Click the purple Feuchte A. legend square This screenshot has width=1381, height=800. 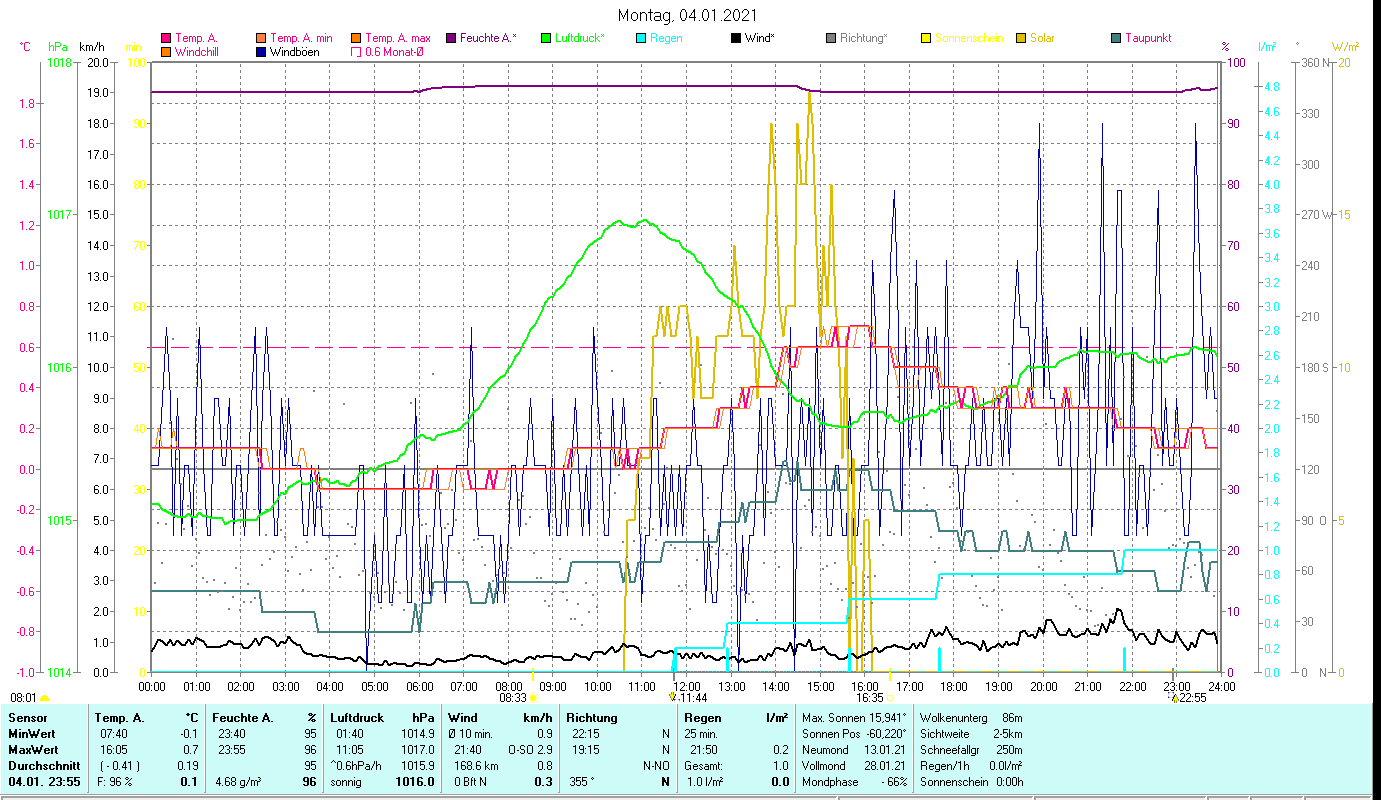tap(452, 38)
